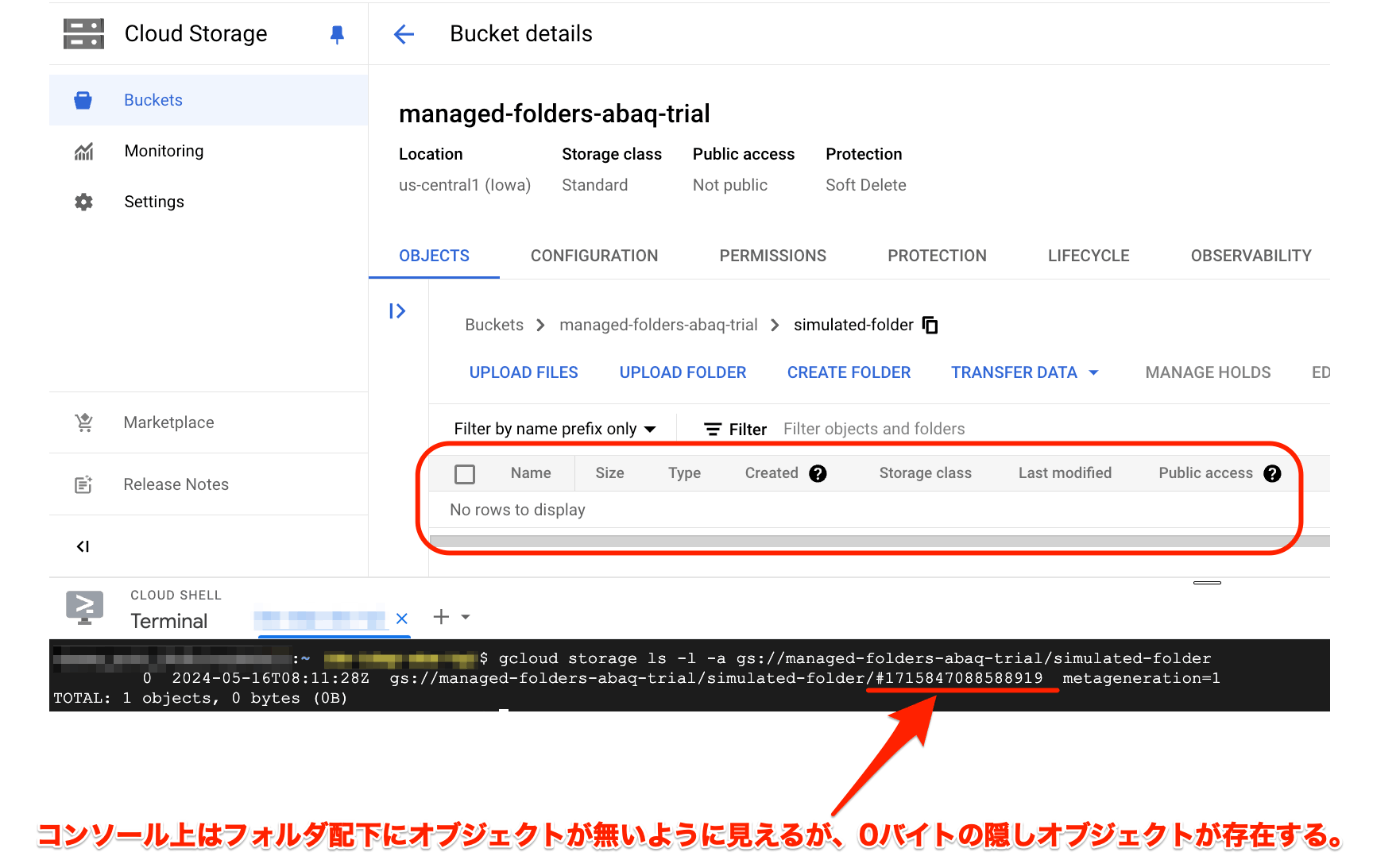Click the Not public access value
1400x856 pixels.
[x=730, y=185]
